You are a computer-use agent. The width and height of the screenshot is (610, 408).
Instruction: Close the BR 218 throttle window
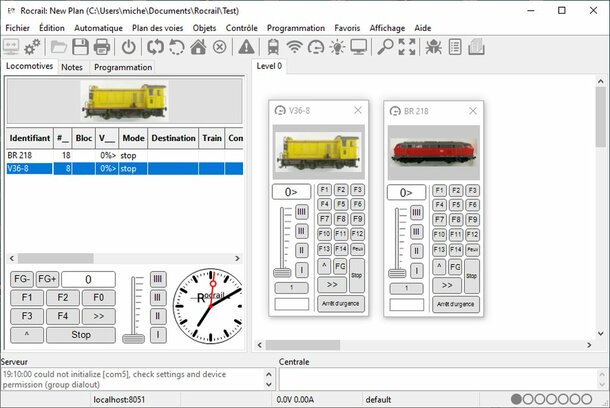point(473,111)
